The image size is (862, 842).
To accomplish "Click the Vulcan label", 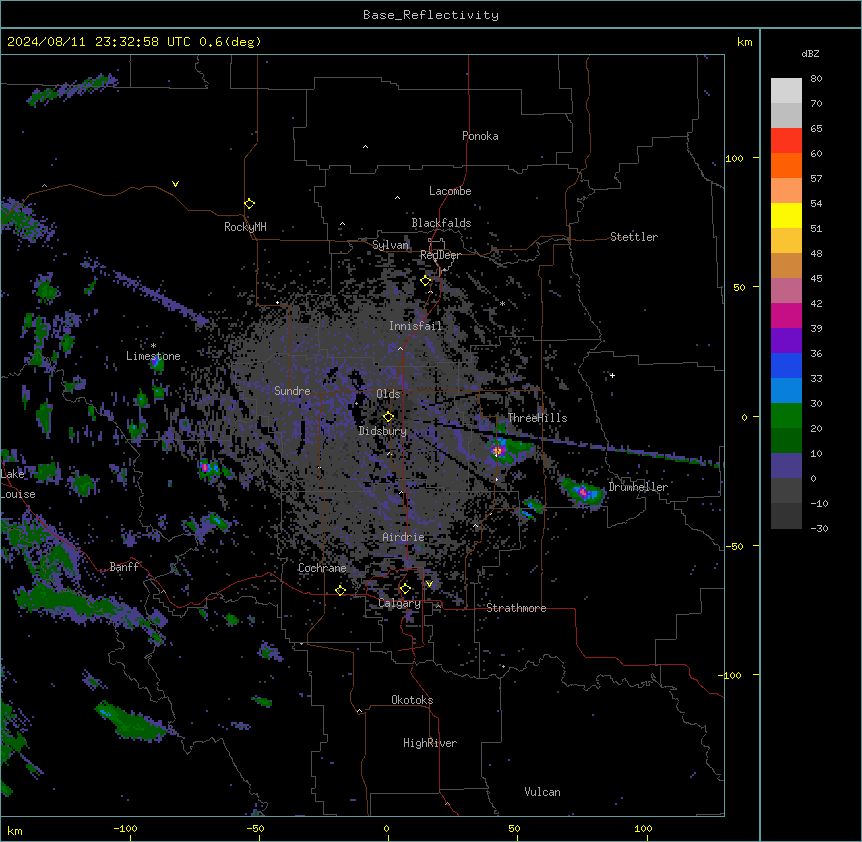I will click(x=543, y=792).
